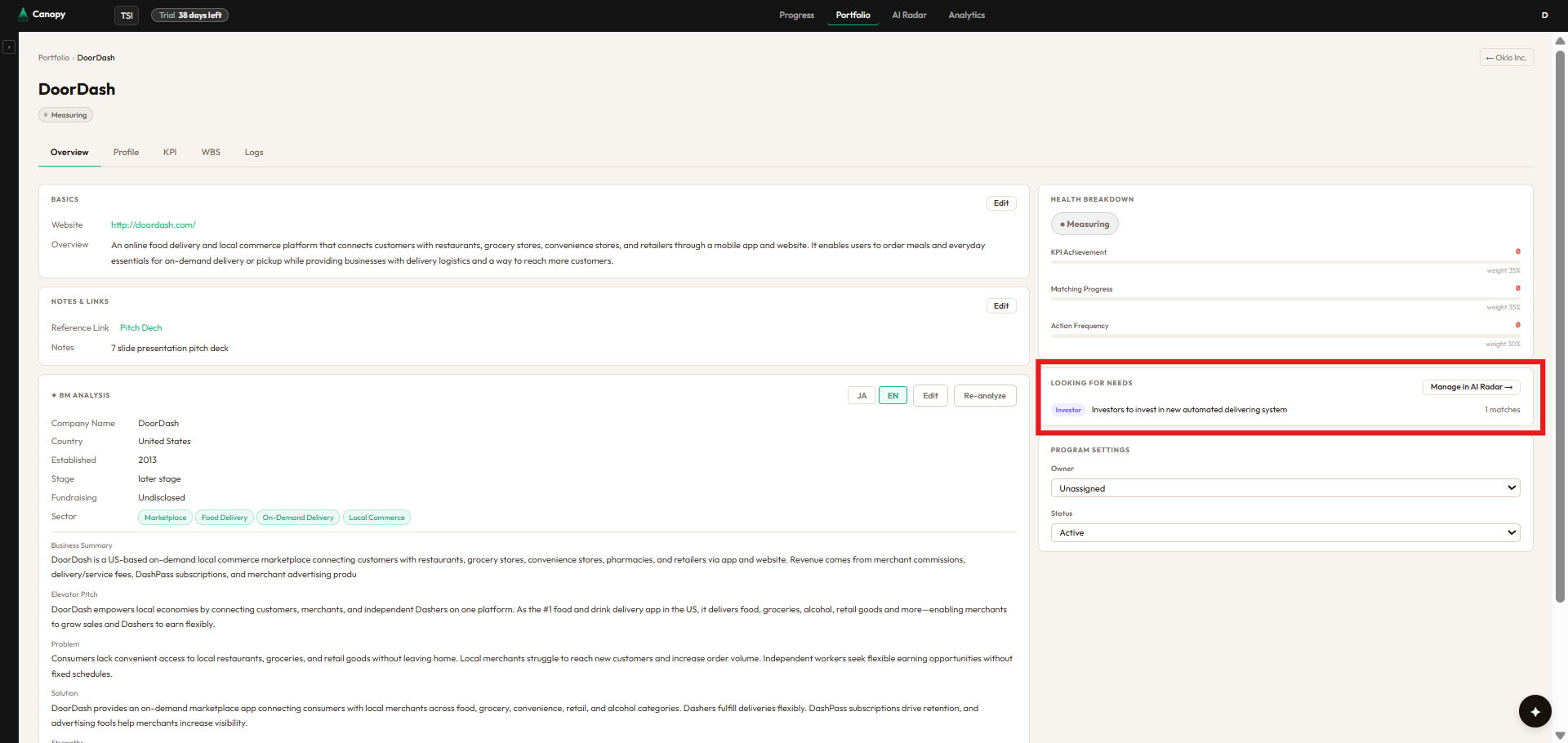Open the Status dropdown showing Active
Image resolution: width=1568 pixels, height=743 pixels.
(x=1285, y=533)
